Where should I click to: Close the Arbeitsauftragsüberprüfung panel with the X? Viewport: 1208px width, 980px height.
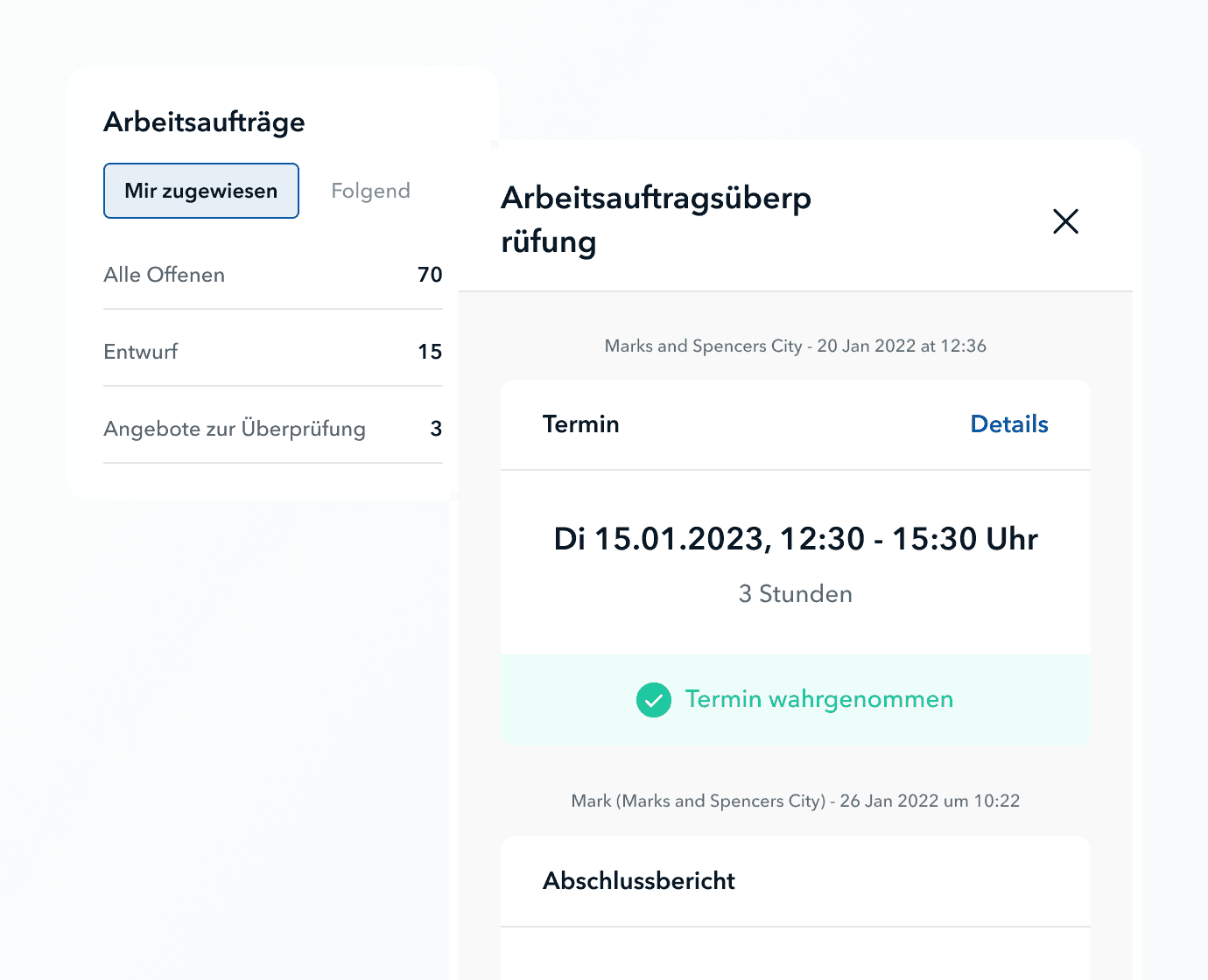pos(1065,221)
